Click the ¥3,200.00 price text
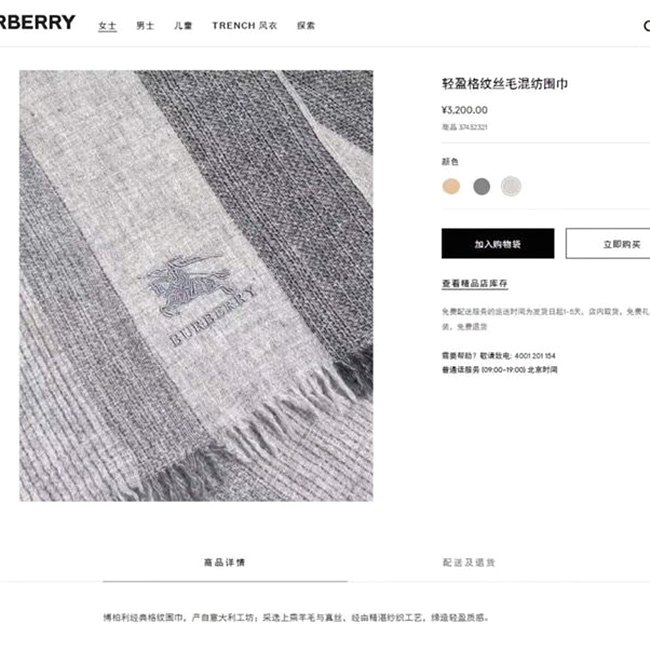Image resolution: width=650 pixels, height=650 pixels. point(464,110)
